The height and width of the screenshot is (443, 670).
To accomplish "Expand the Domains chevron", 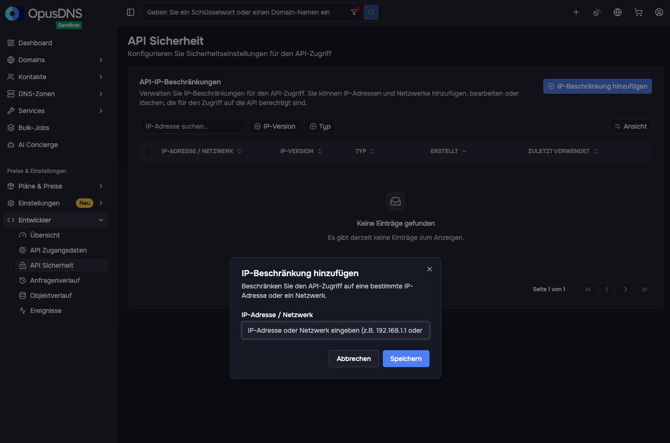I will [101, 60].
